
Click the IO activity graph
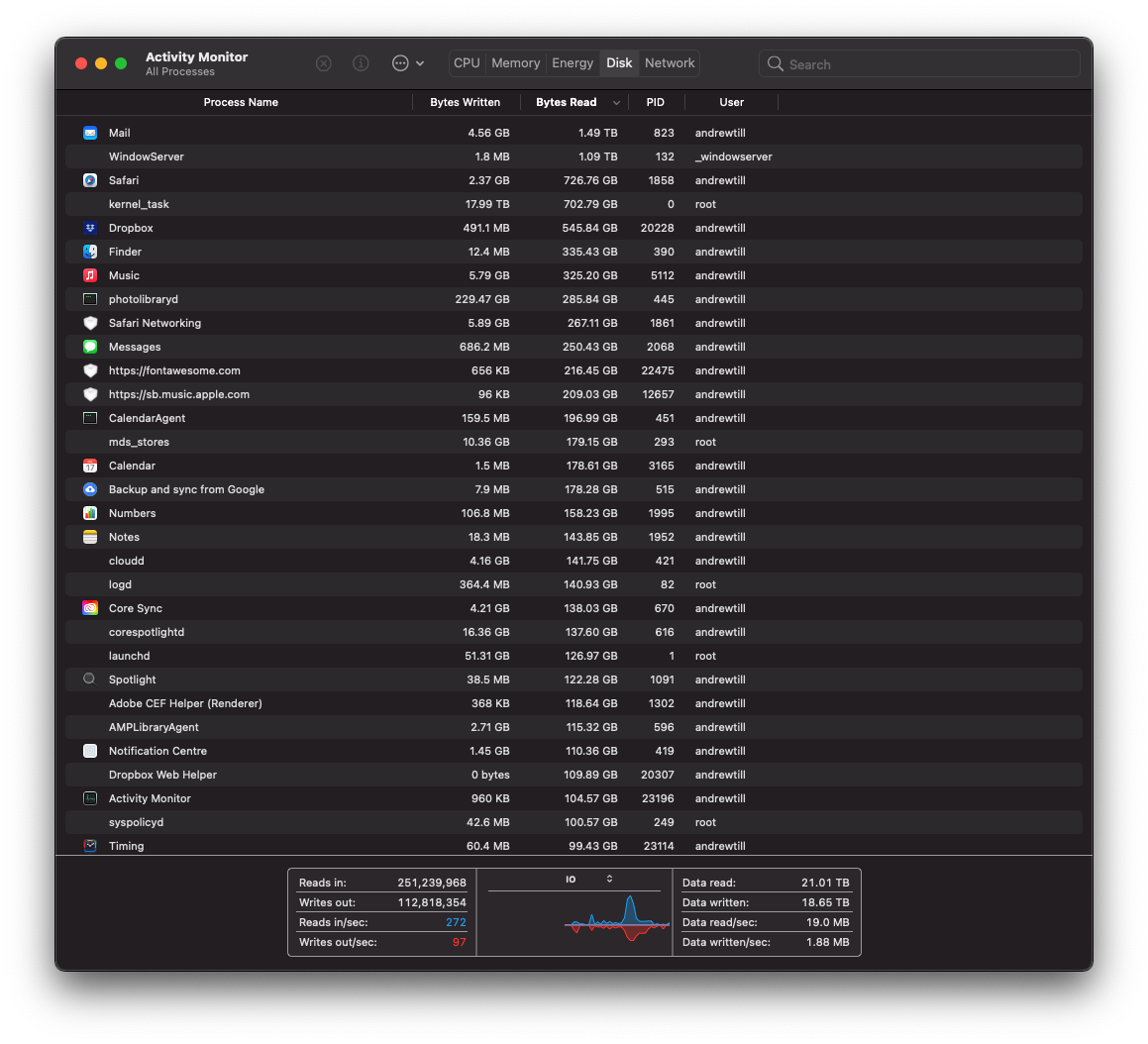[616, 918]
